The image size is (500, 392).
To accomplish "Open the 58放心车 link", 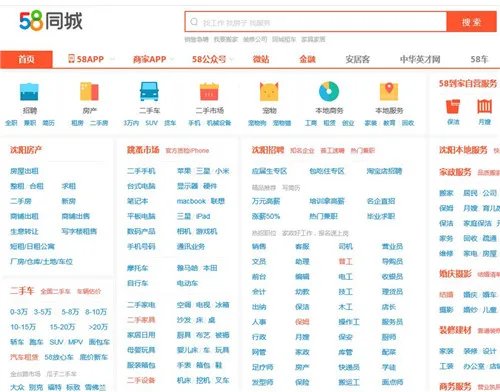I will tap(59, 357).
